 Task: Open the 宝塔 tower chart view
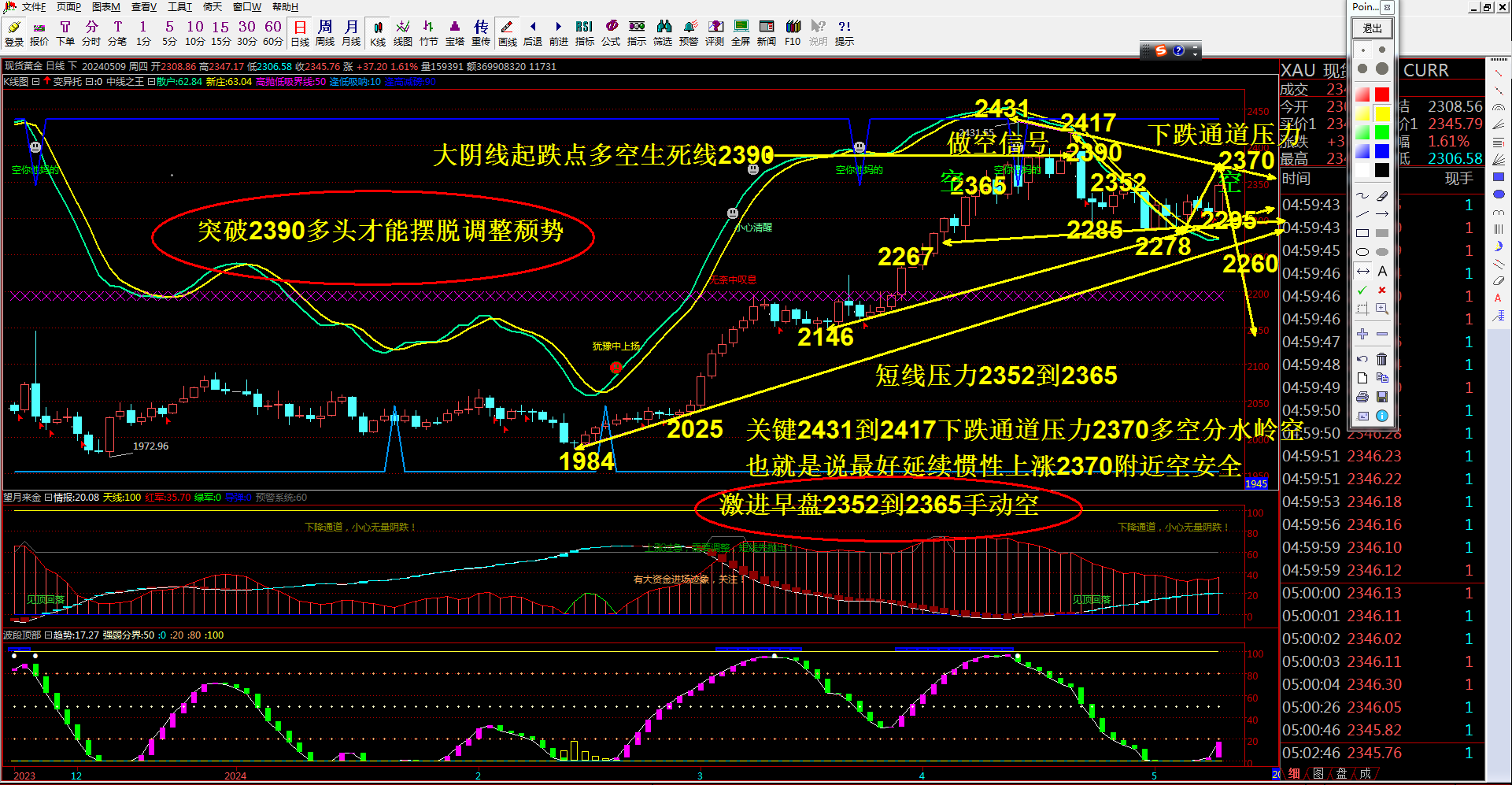(455, 33)
